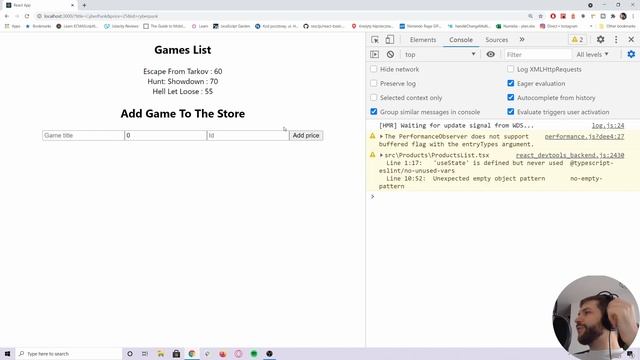Screen dimensions: 640x360
Task: Toggle device toolbar icon in DevTools
Action: click(390, 40)
